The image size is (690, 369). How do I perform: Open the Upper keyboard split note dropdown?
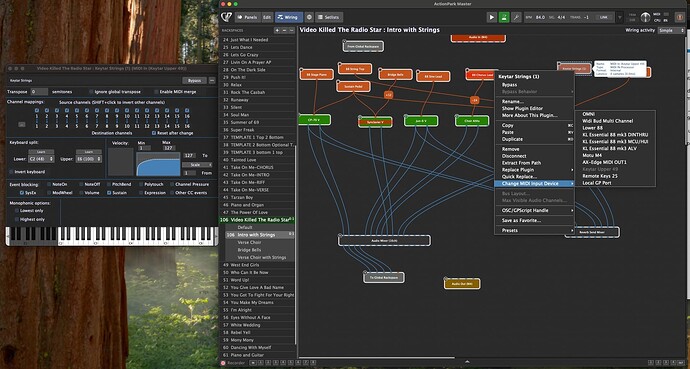(x=88, y=159)
